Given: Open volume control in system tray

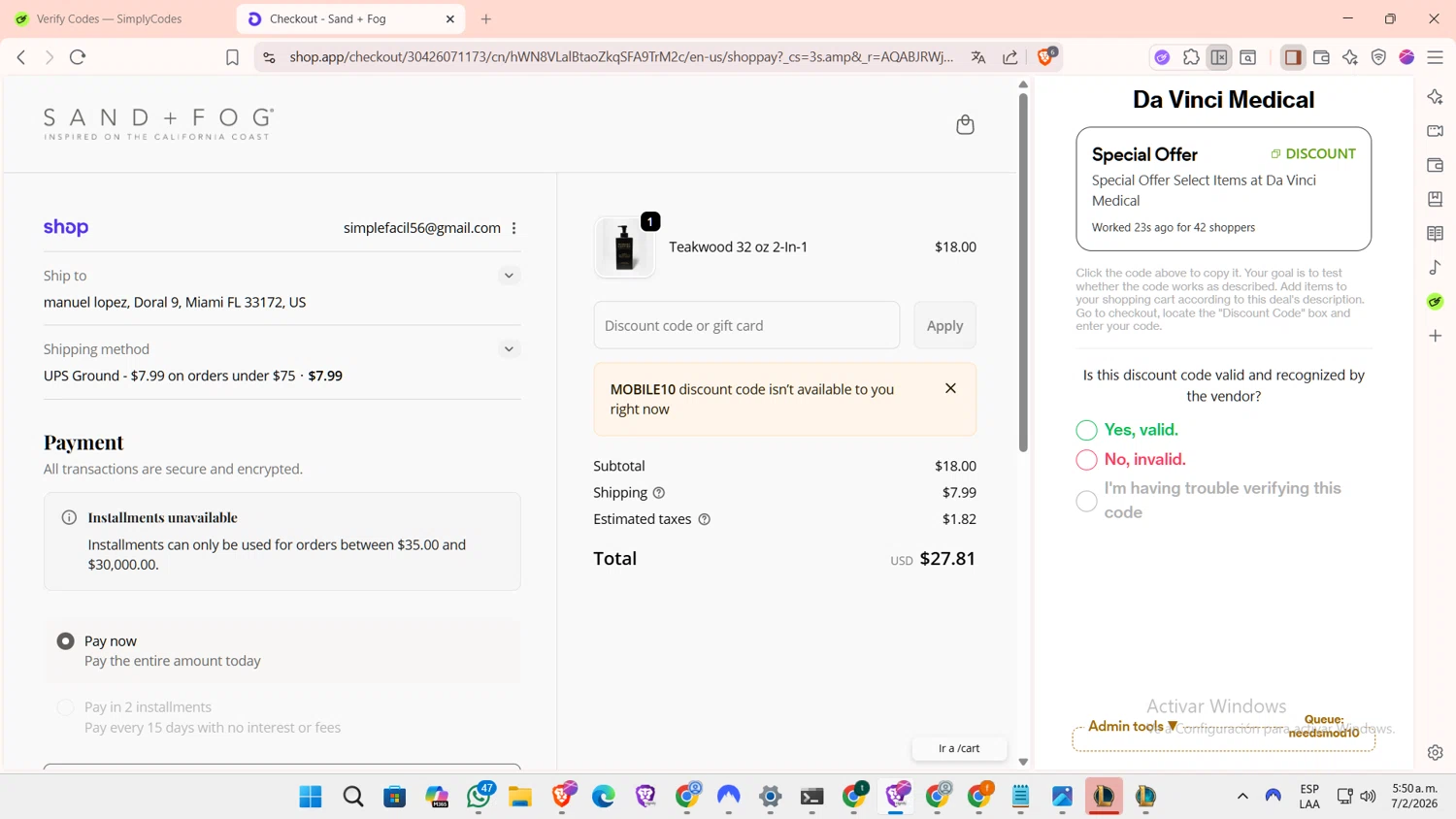Looking at the screenshot, I should 1368,797.
